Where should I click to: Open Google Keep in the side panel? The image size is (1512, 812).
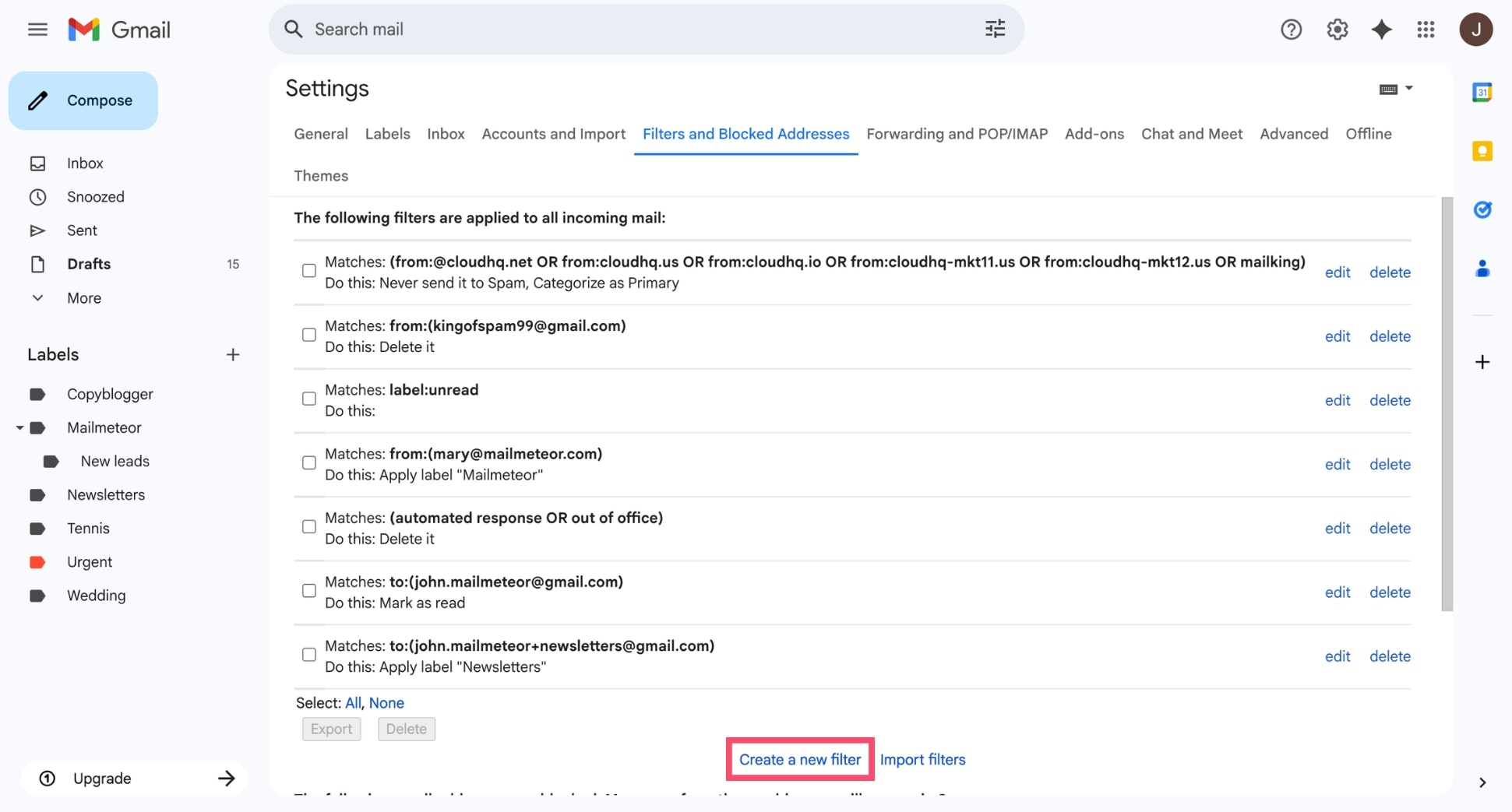(1482, 151)
